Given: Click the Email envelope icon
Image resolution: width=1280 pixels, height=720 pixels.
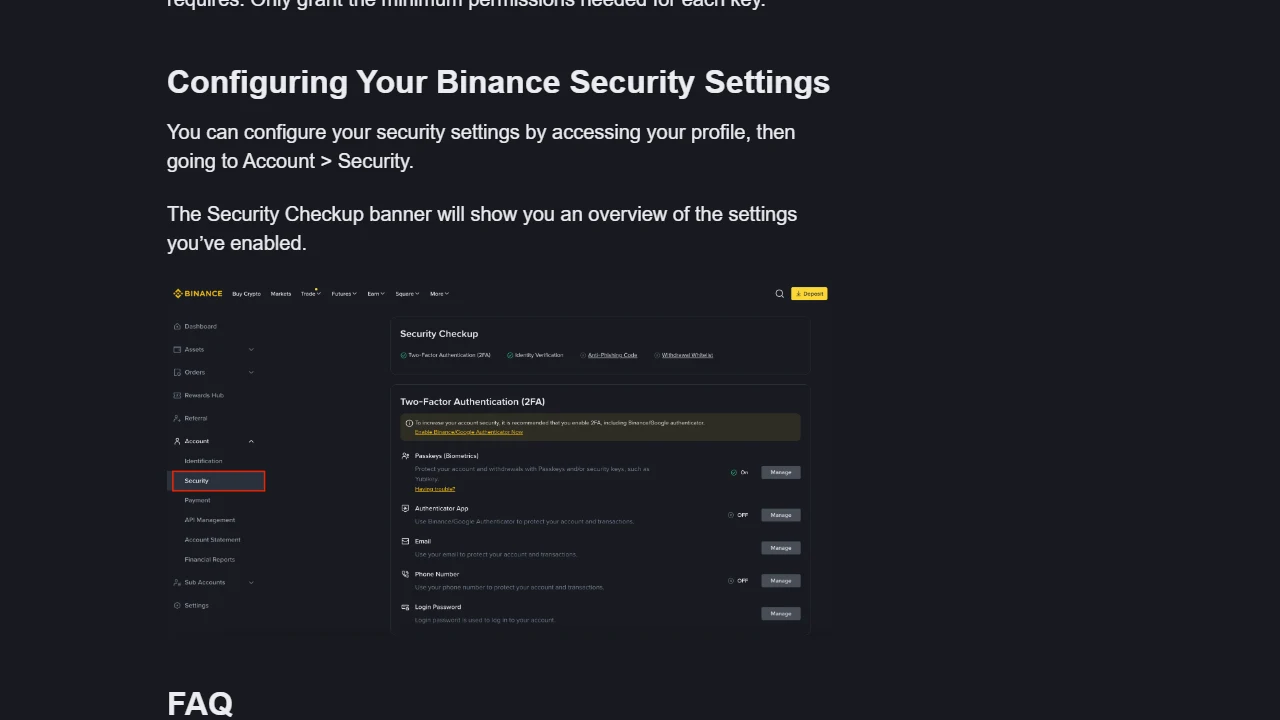Looking at the screenshot, I should click(405, 541).
